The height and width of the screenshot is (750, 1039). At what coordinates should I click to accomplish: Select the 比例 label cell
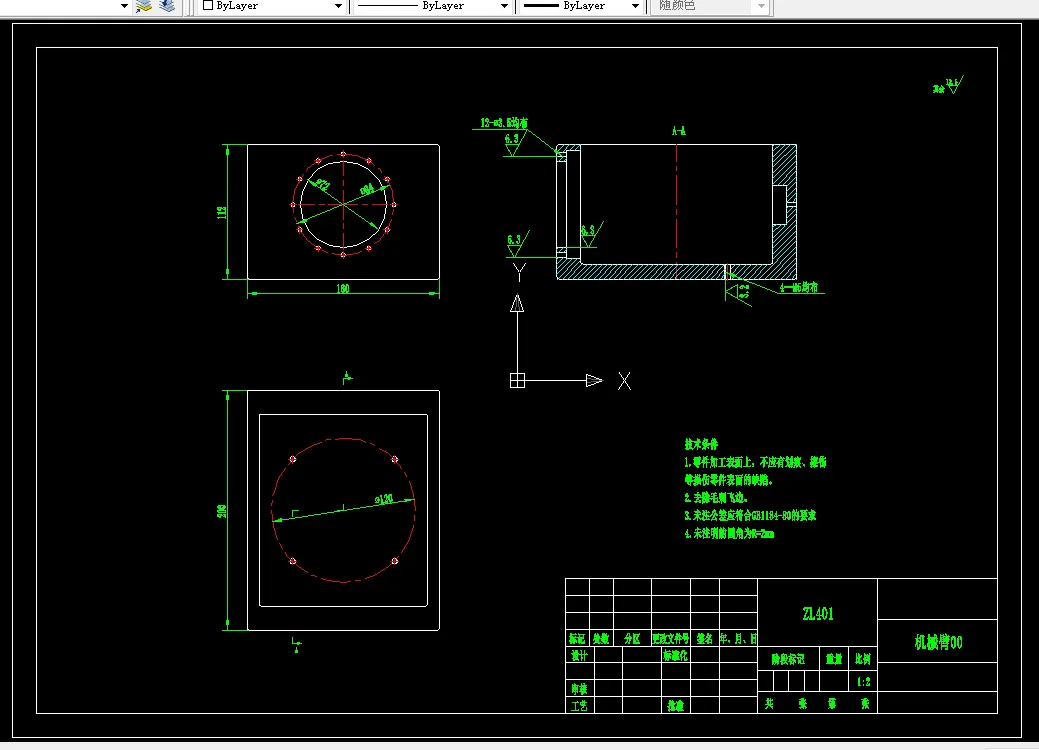[x=863, y=659]
